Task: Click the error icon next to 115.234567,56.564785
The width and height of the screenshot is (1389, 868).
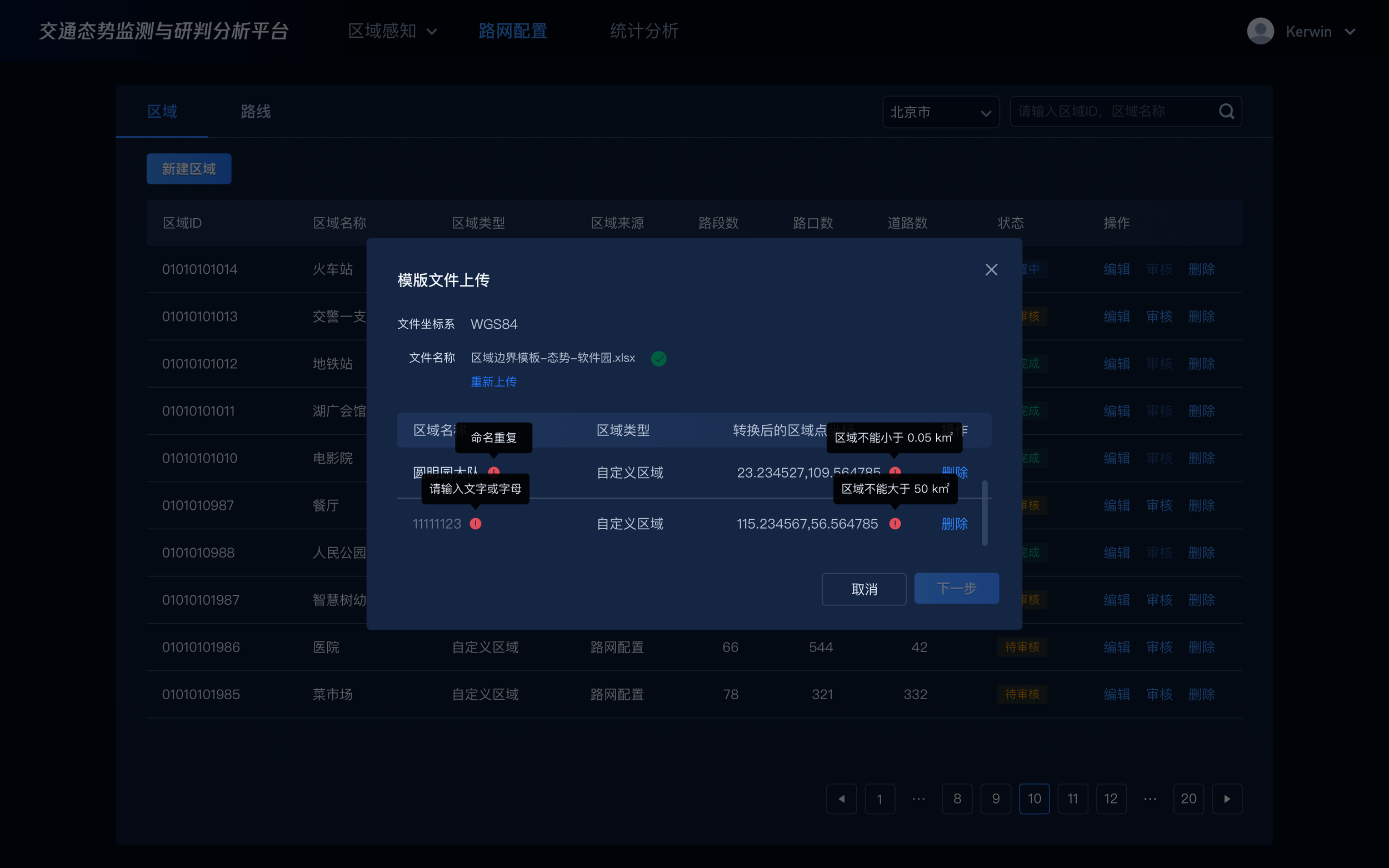Action: pos(895,524)
